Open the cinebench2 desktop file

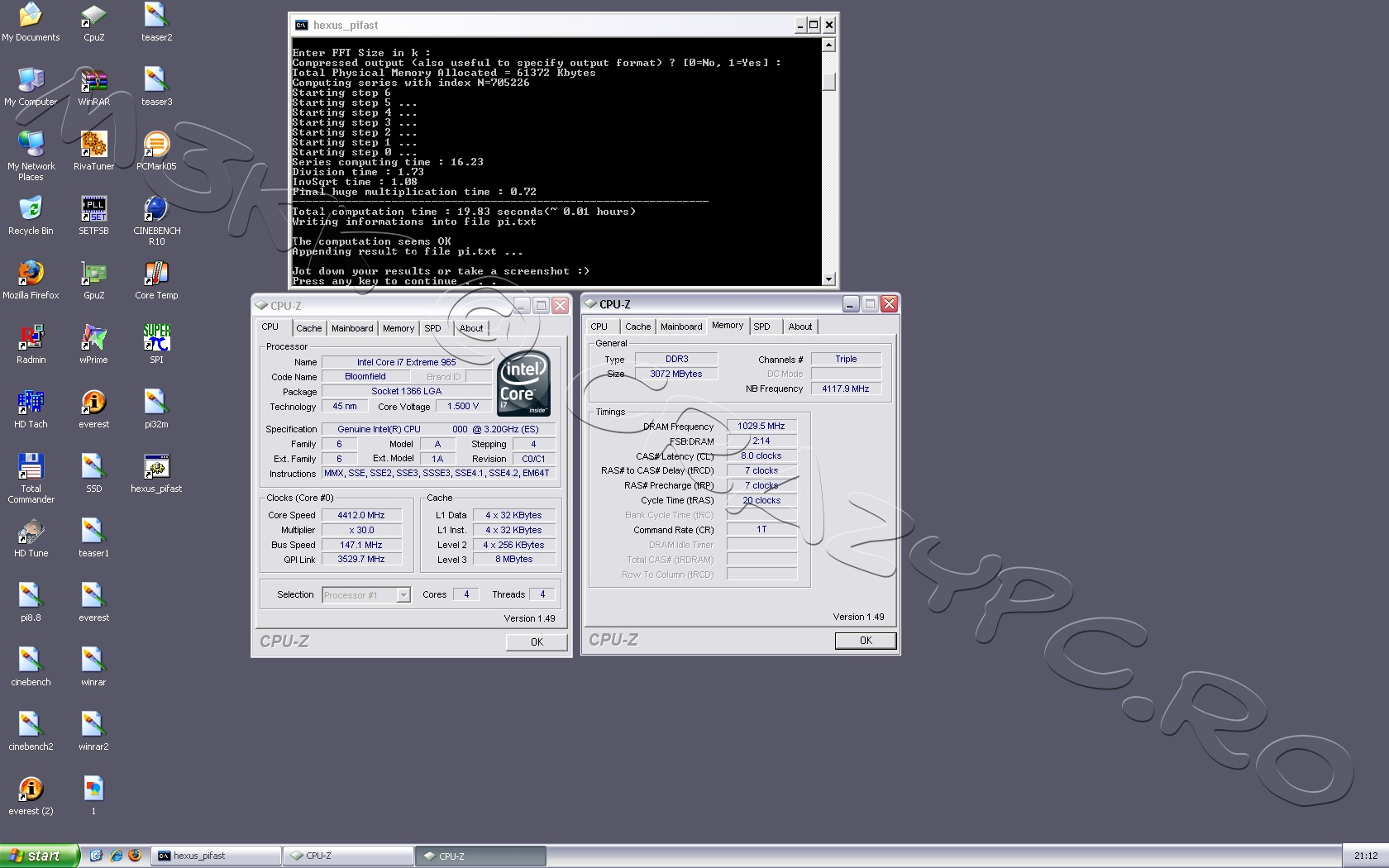pos(31,732)
